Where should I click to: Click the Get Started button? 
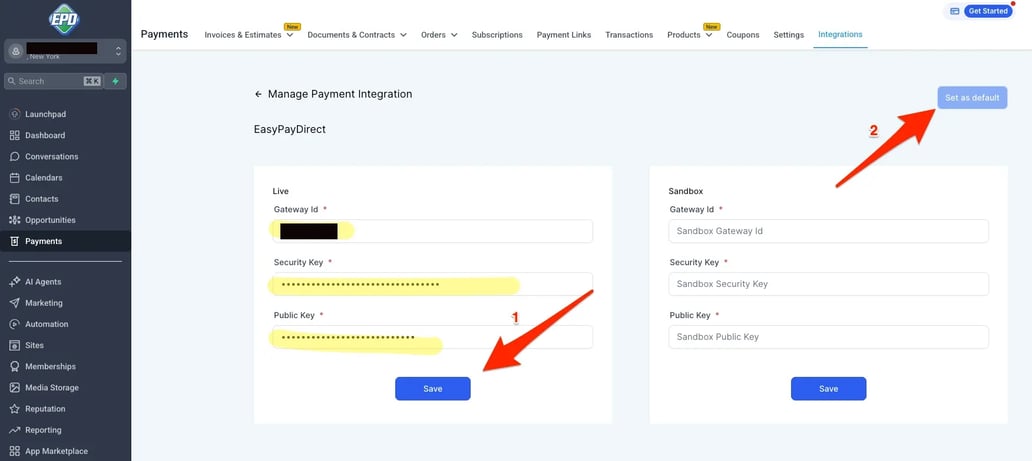tap(988, 11)
